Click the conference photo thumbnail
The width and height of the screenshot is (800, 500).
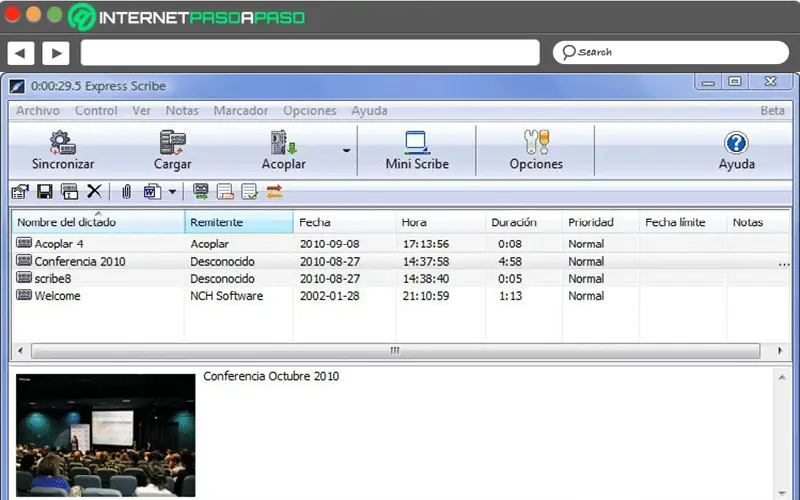pyautogui.click(x=106, y=435)
